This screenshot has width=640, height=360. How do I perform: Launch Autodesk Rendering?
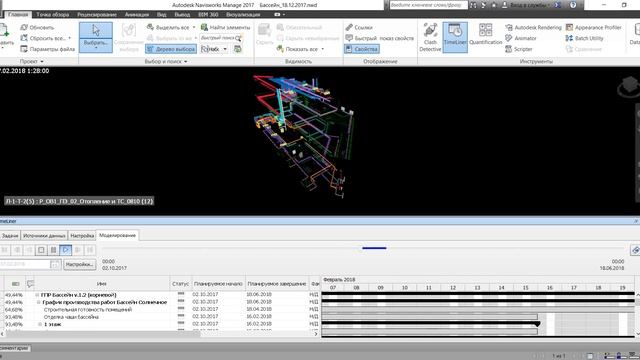[x=533, y=27]
